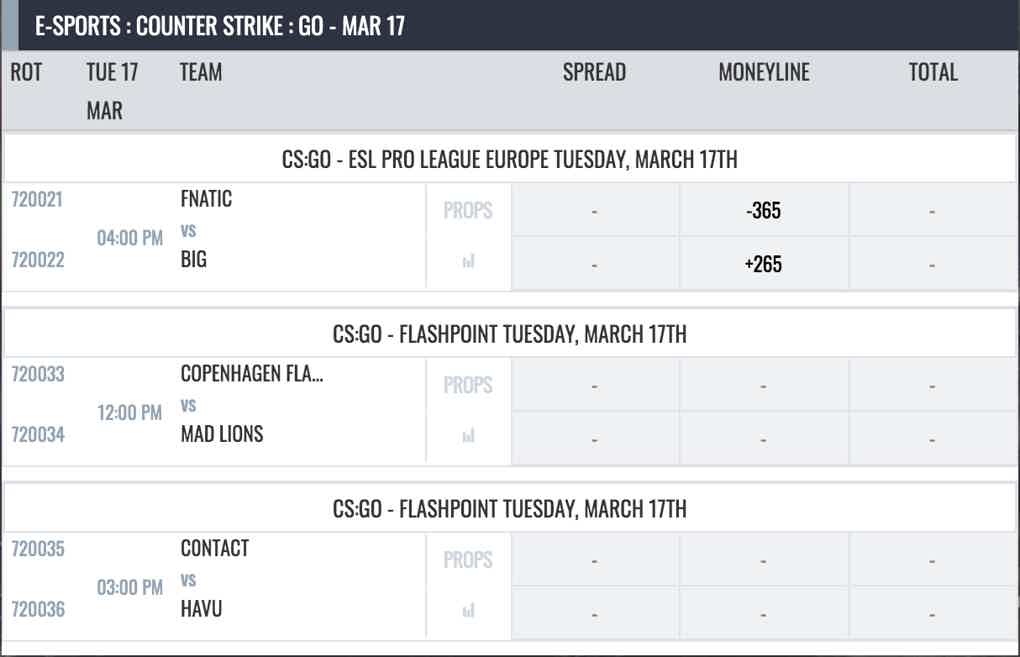Click Copenhagen Flames spread cell
Image resolution: width=1020 pixels, height=657 pixels.
tap(595, 385)
